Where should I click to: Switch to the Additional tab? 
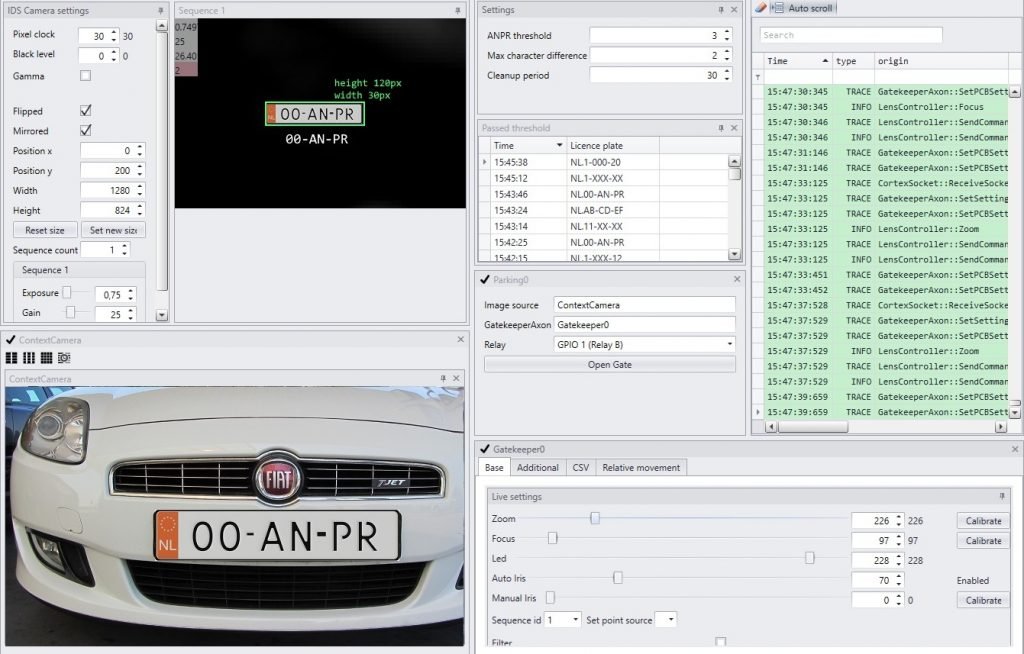click(537, 468)
